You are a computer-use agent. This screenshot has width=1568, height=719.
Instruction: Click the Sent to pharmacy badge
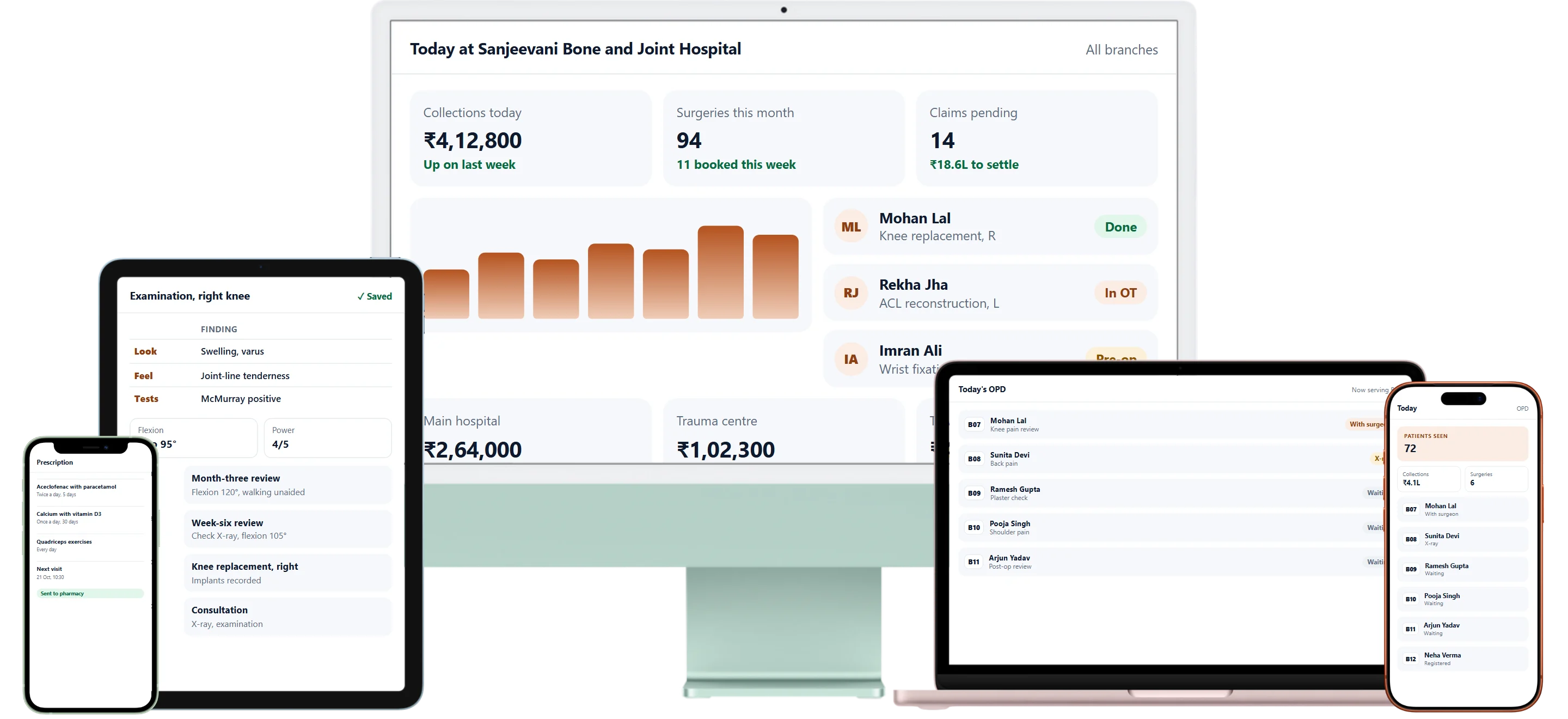[x=90, y=594]
